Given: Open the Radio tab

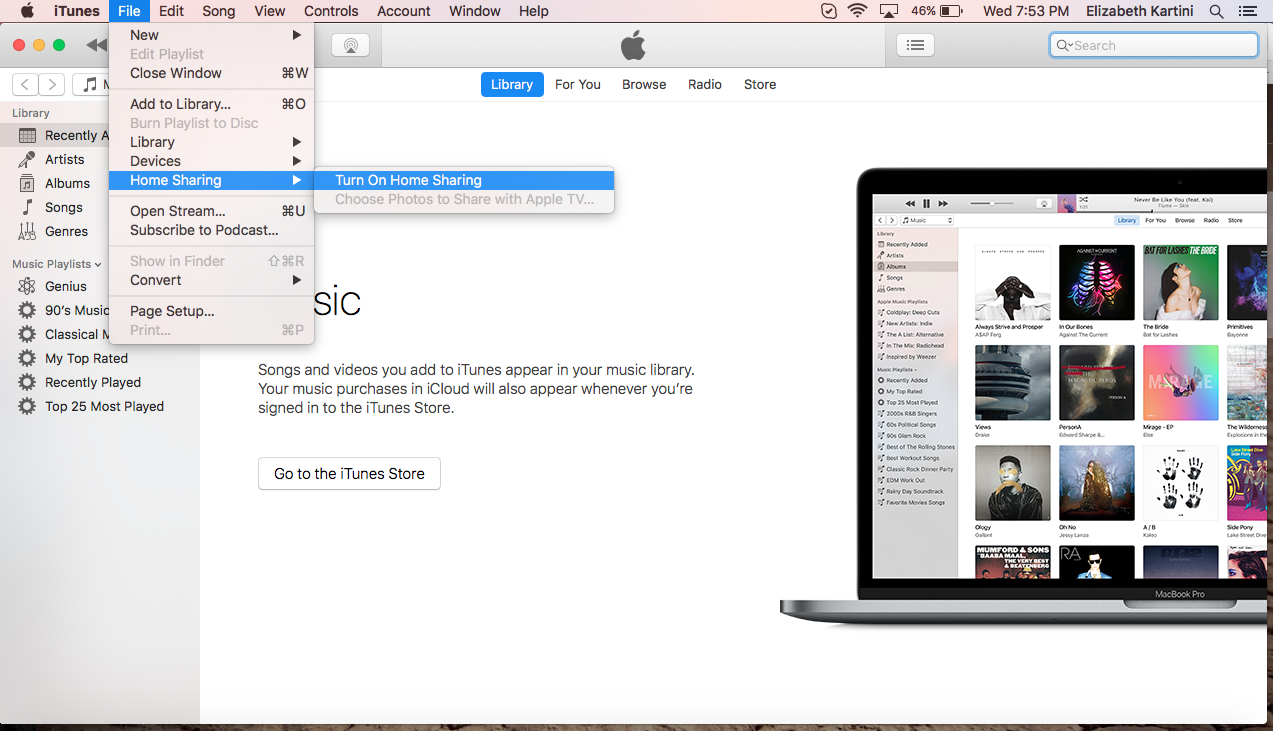Looking at the screenshot, I should [x=705, y=85].
